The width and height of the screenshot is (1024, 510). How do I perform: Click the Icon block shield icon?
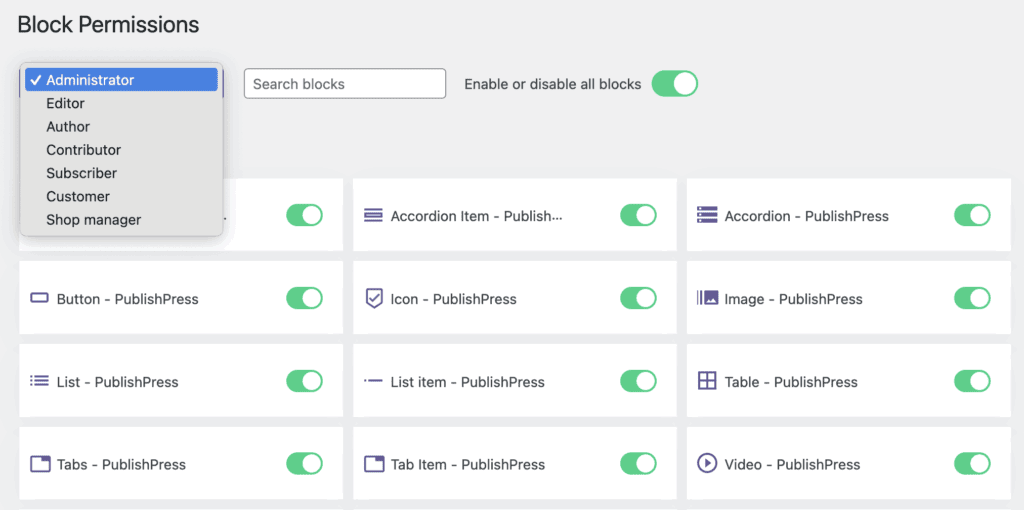(x=374, y=298)
